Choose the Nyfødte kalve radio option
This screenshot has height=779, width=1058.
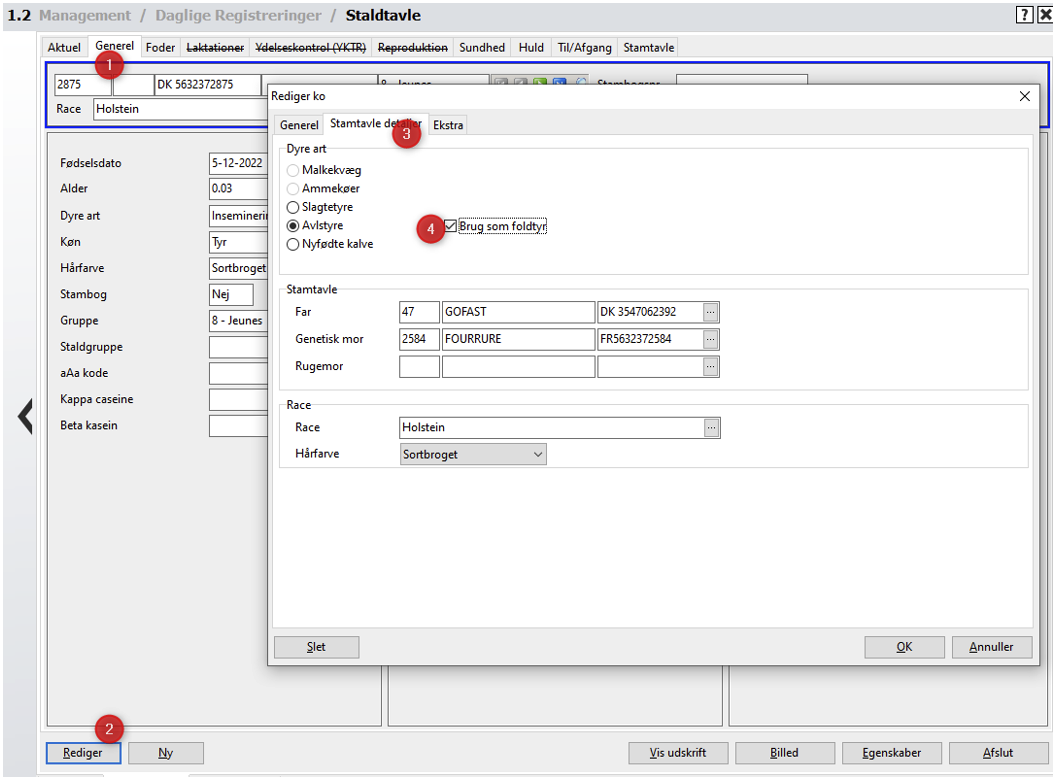[293, 244]
